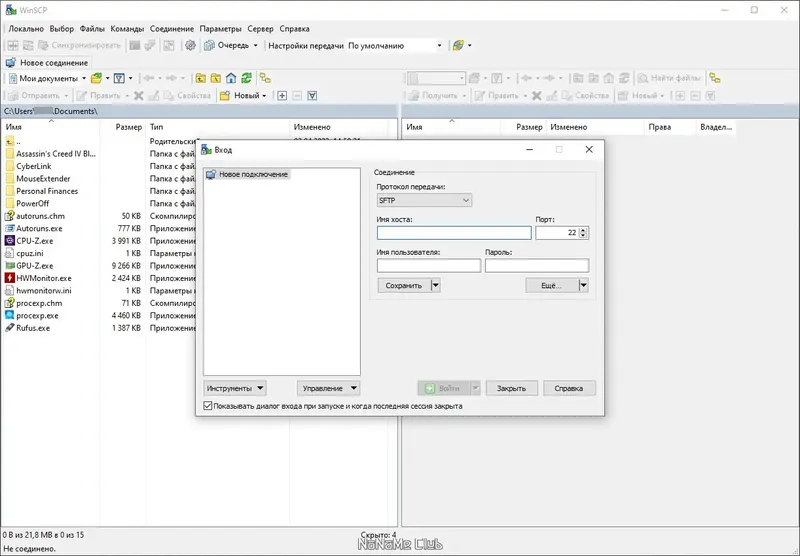Open dropdown arrow next to Очередь
This screenshot has height=556, width=800.
click(256, 45)
